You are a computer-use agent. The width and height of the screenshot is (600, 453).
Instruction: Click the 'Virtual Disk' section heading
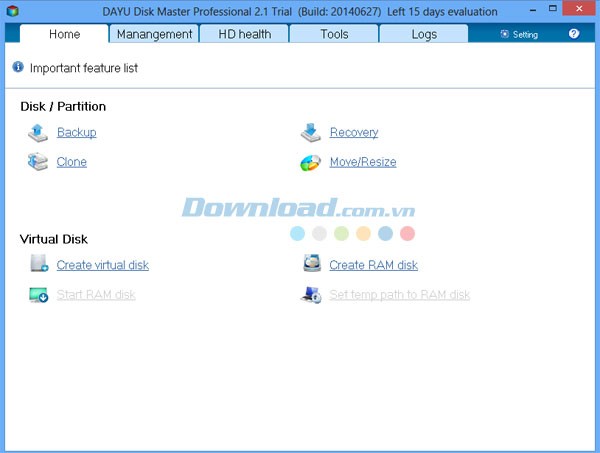(x=54, y=239)
